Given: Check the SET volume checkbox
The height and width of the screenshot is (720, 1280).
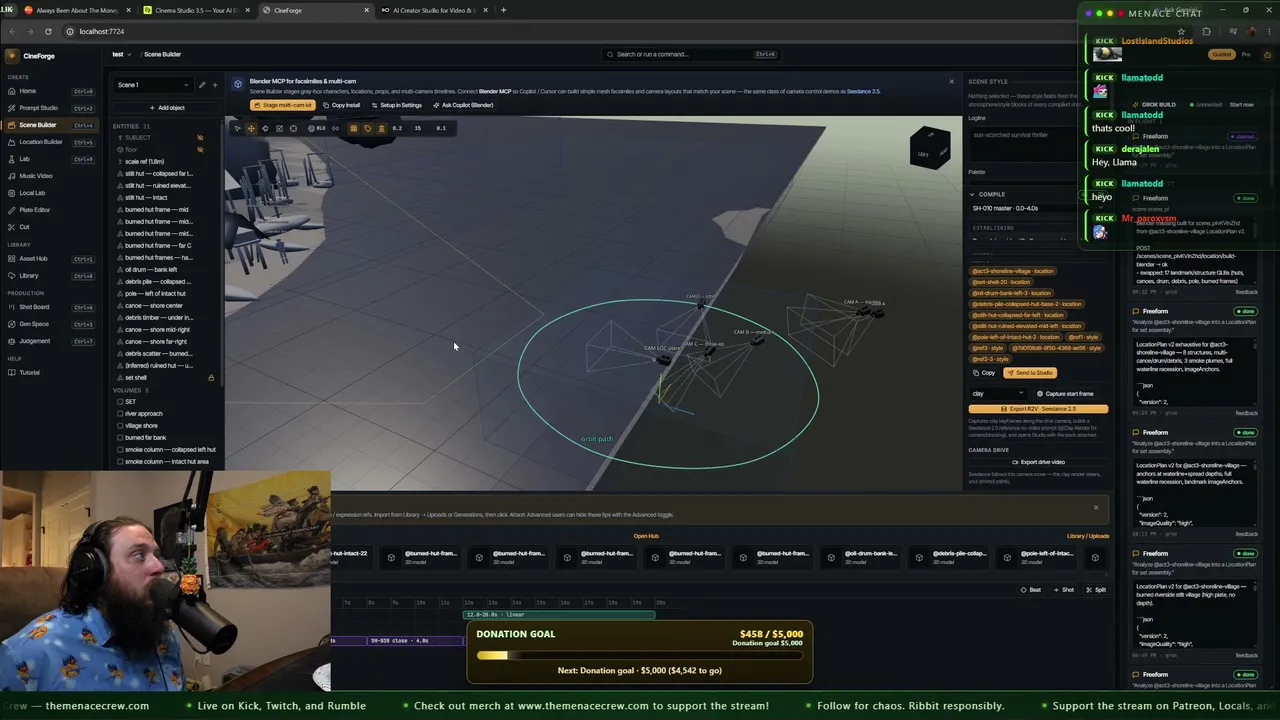Looking at the screenshot, I should point(121,402).
